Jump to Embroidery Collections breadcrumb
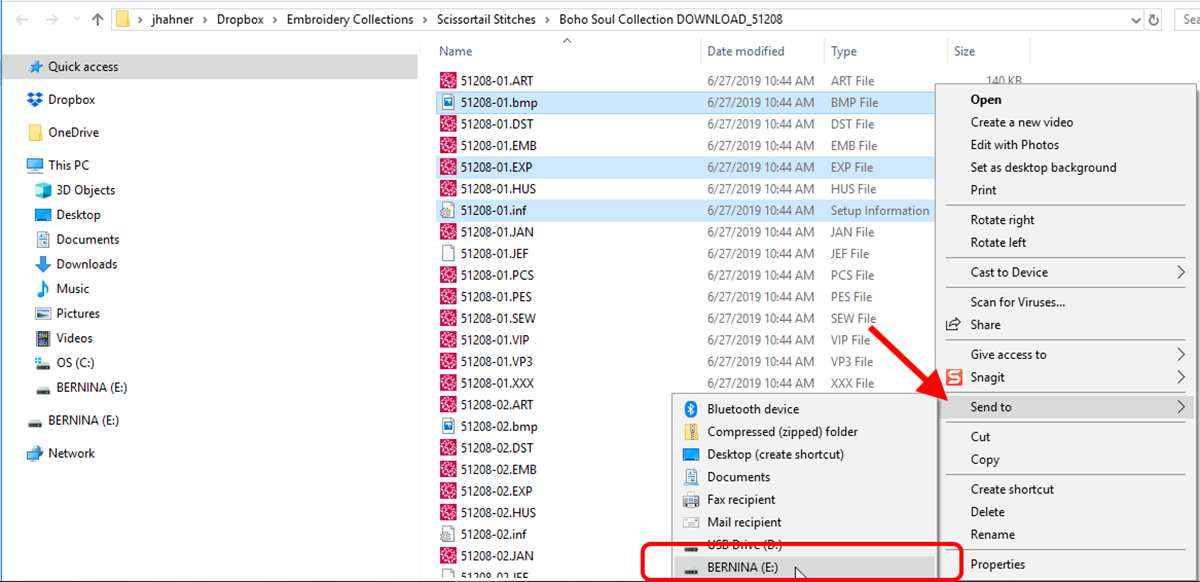This screenshot has width=1200, height=582. [x=349, y=18]
